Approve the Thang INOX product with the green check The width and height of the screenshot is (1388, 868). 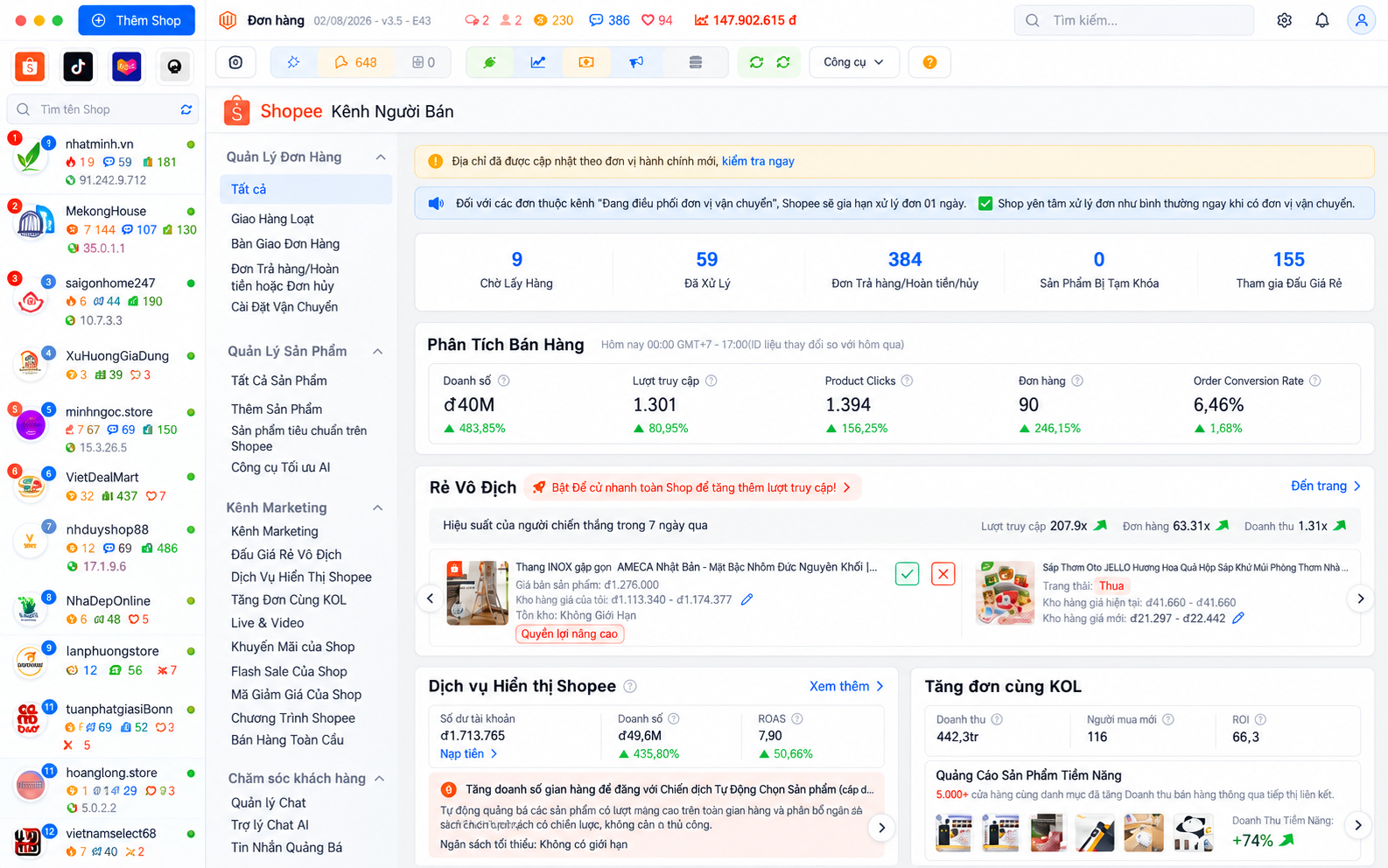(x=907, y=574)
